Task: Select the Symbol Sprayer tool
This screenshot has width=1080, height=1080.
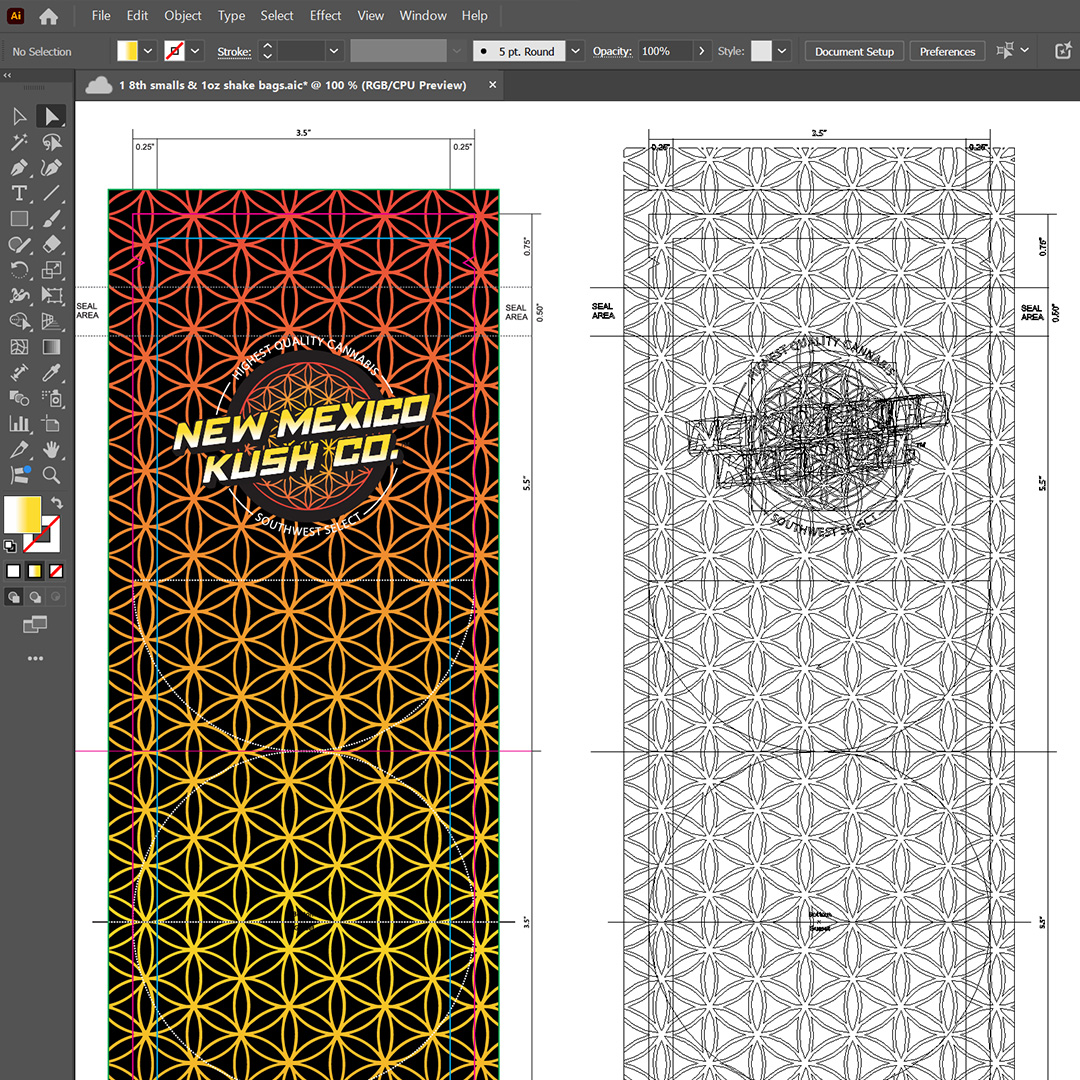Action: point(51,398)
